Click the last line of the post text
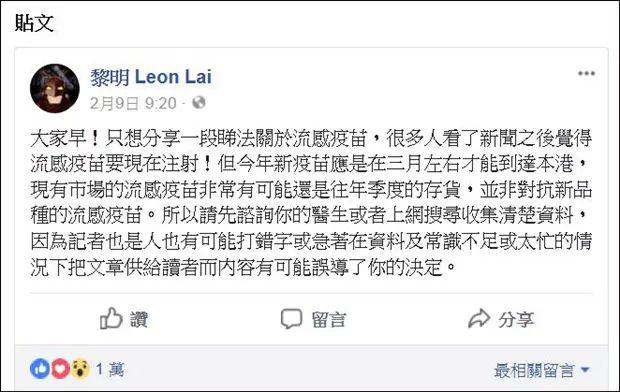The height and width of the screenshot is (392, 620). [x=243, y=268]
